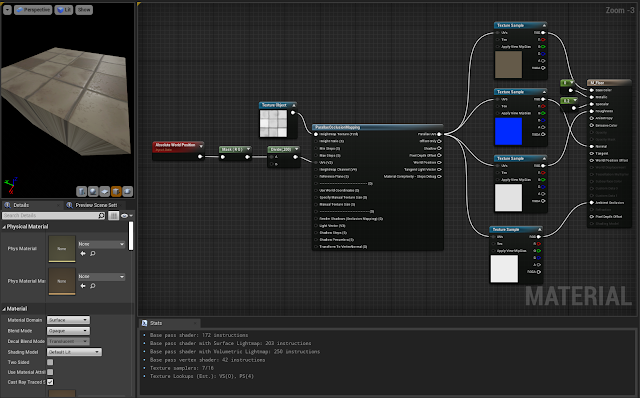This screenshot has height=398, width=640.
Task: Click the Pixel Depth Offset output pin on ParallaxOcclusionMapping
Action: 439,155
